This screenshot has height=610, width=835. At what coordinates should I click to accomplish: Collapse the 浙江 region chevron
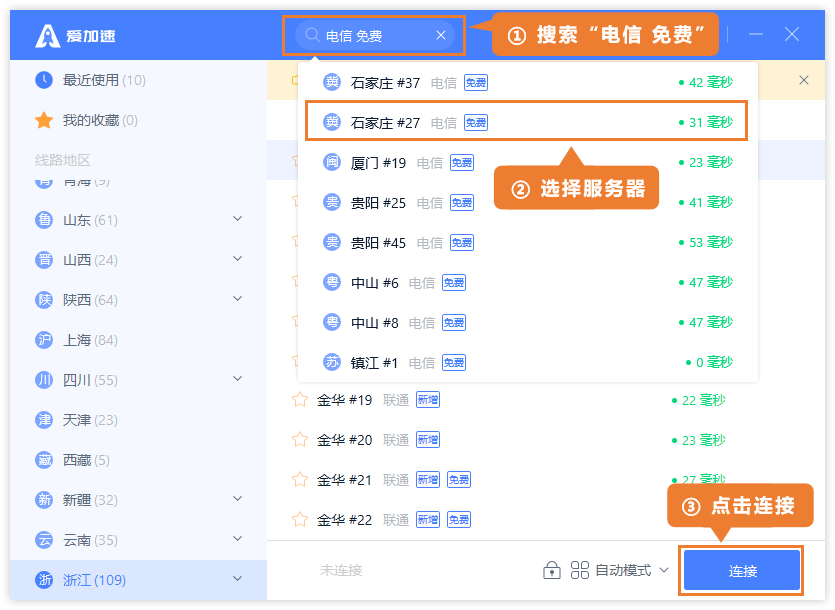point(238,578)
